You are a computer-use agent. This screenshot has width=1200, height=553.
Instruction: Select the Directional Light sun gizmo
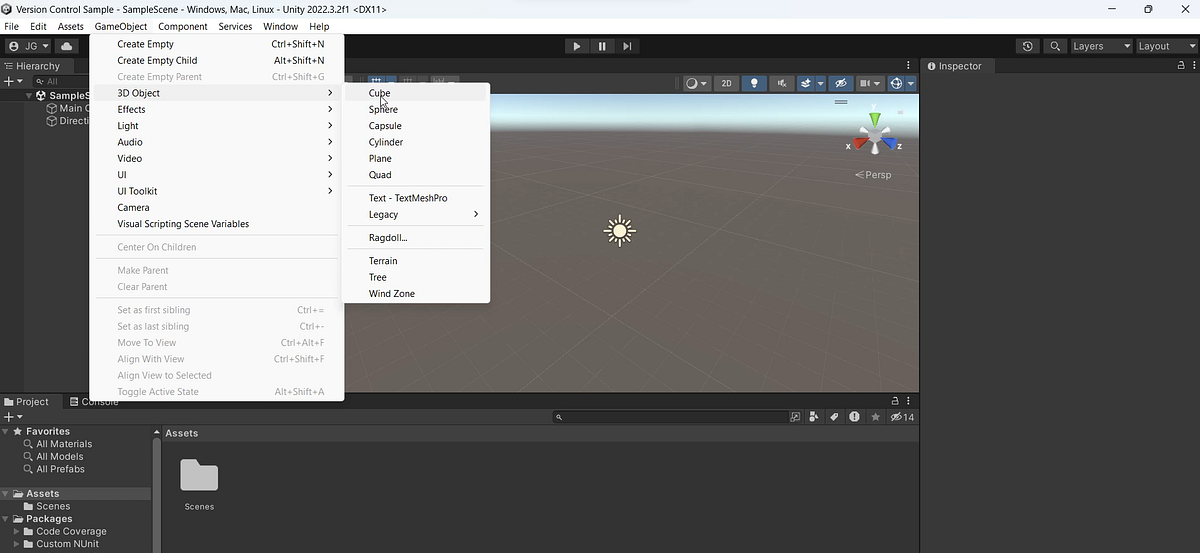[620, 231]
